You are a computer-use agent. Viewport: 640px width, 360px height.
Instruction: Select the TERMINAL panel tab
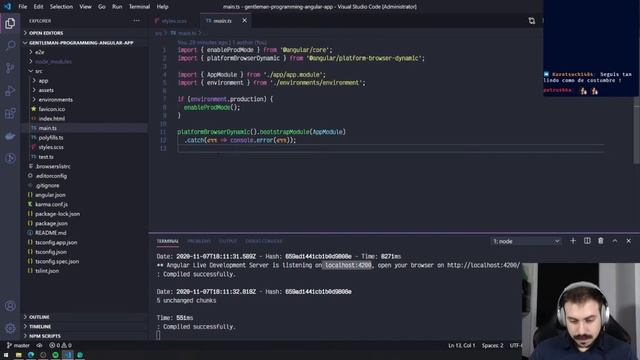point(167,241)
